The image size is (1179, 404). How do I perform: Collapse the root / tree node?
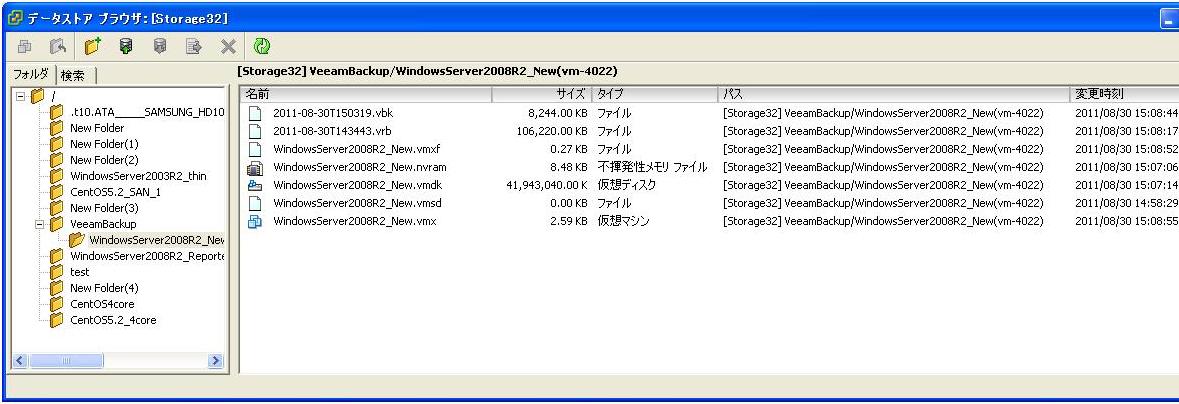pos(20,96)
